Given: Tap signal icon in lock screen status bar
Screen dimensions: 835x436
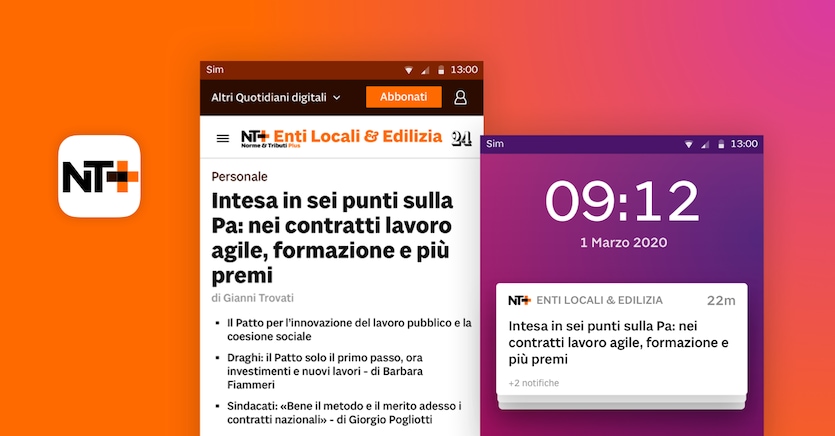Looking at the screenshot, I should click(x=705, y=144).
